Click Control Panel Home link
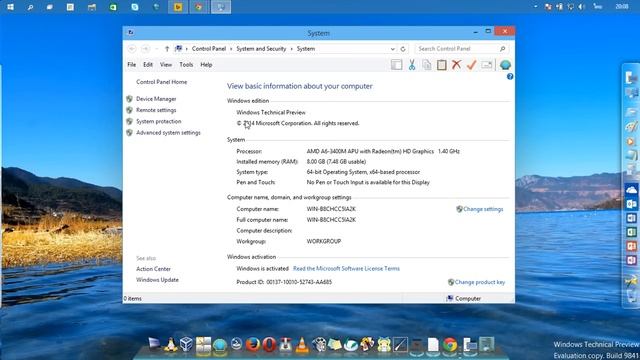The image size is (640, 360). pyautogui.click(x=162, y=82)
